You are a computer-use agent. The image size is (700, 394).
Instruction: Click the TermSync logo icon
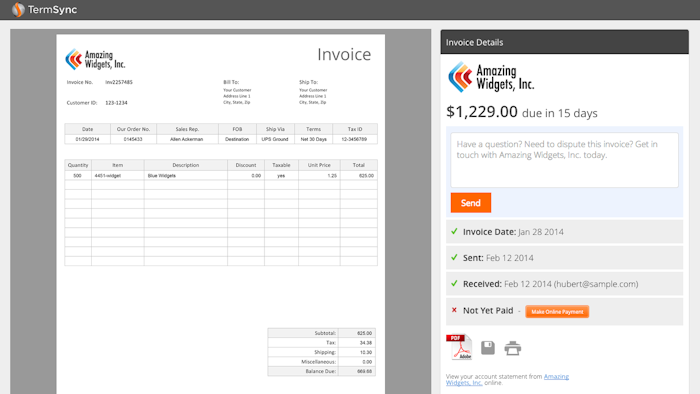18,9
